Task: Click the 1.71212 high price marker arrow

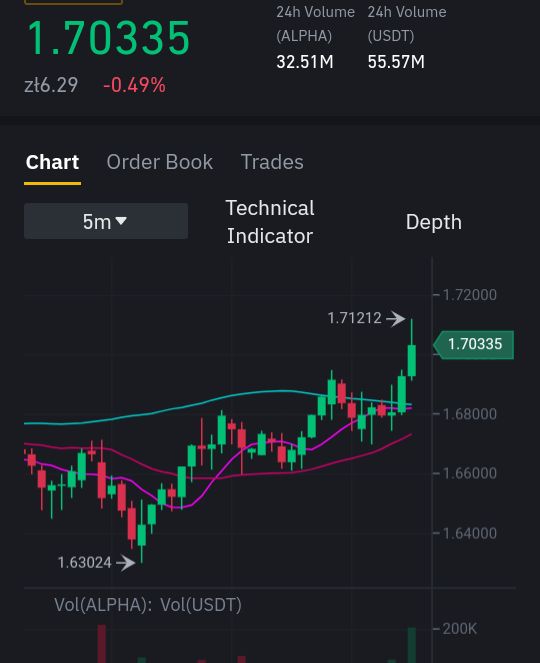Action: tap(396, 318)
